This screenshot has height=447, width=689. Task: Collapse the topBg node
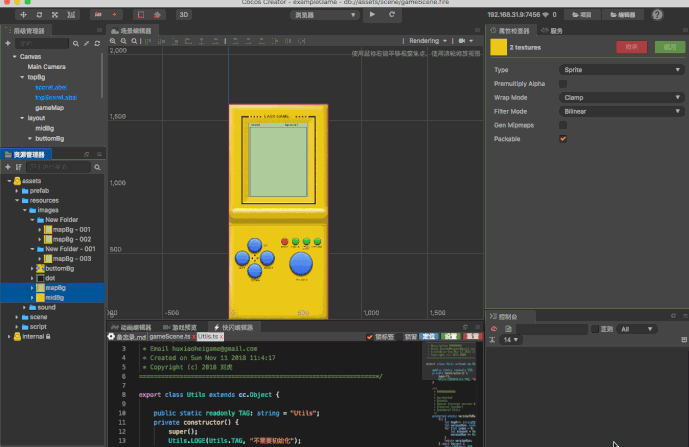[22, 77]
